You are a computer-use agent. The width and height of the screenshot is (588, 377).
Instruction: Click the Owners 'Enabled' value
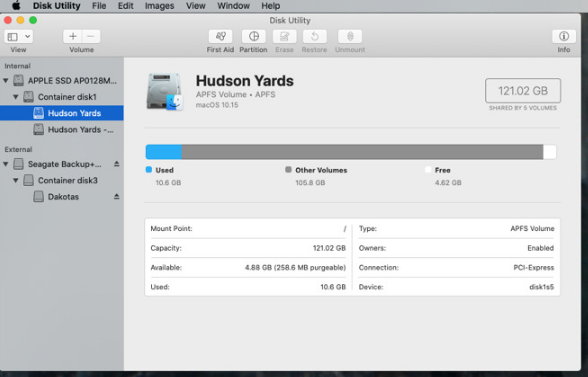click(540, 248)
